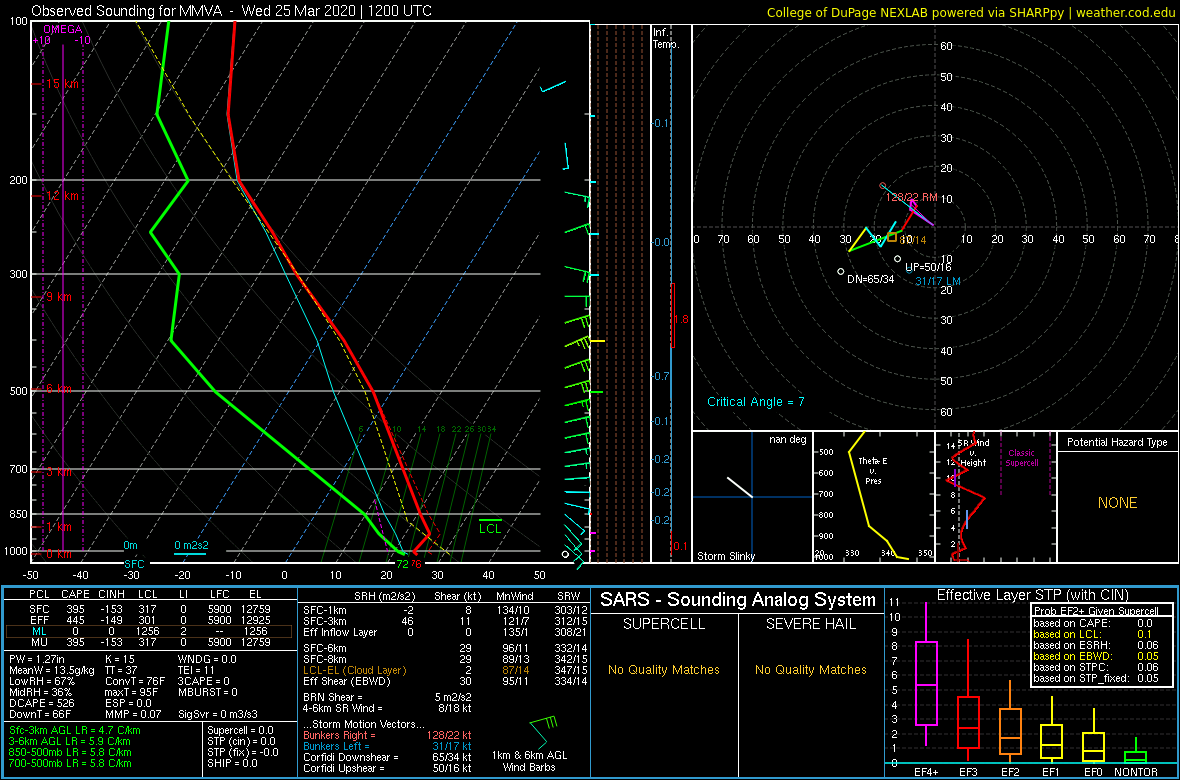
Task: Click the Classic Supercell label
Action: (x=1022, y=458)
